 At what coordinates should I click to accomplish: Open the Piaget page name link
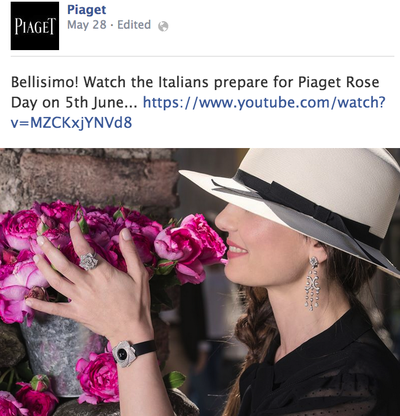87,10
